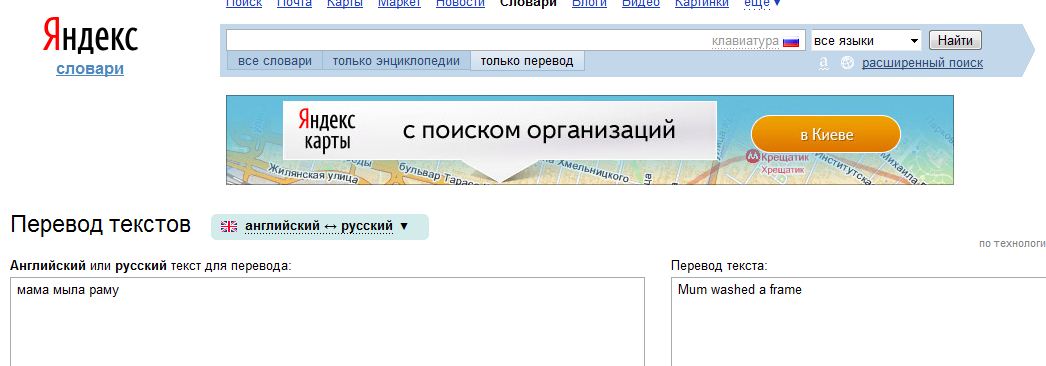Click the underlined 'a' spelling icon
1046x366 pixels.
[x=824, y=63]
